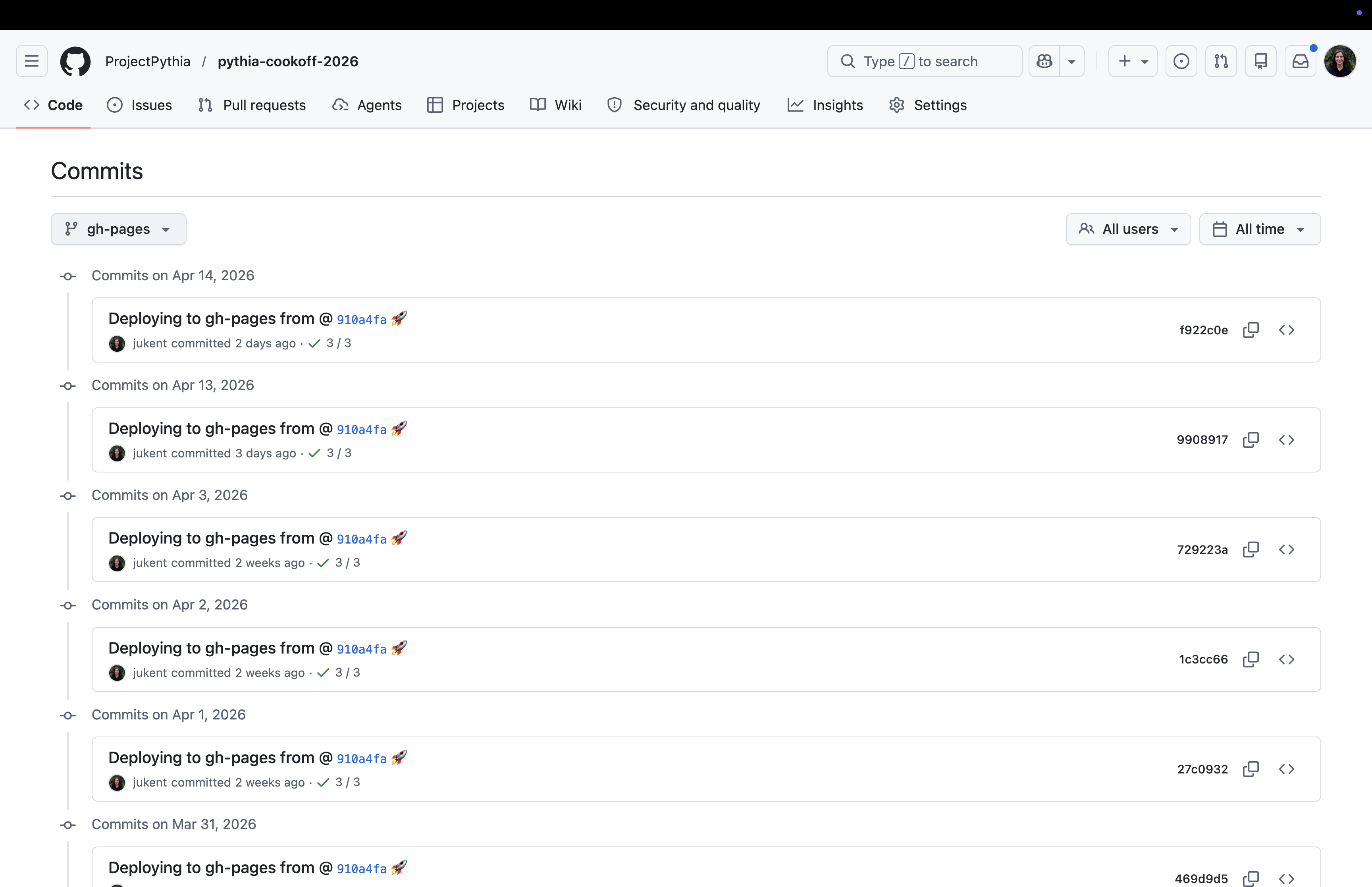
Task: Switch to the Code tab
Action: (x=54, y=105)
